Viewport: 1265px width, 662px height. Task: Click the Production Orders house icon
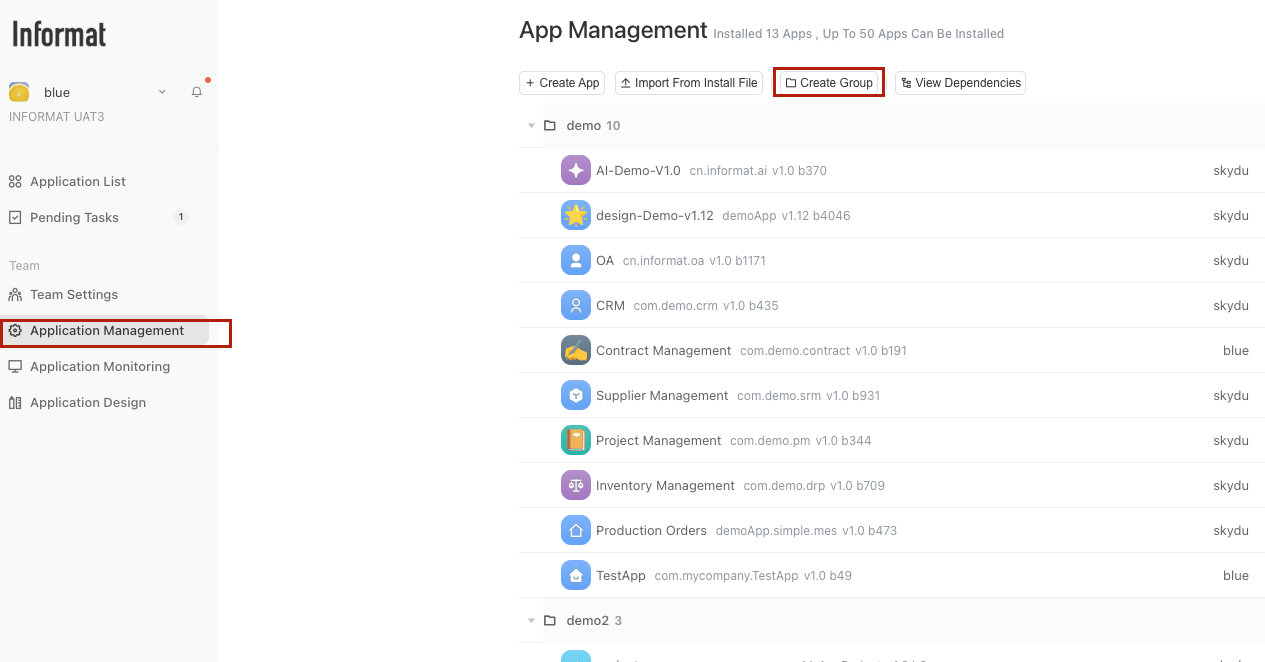pyautogui.click(x=576, y=531)
